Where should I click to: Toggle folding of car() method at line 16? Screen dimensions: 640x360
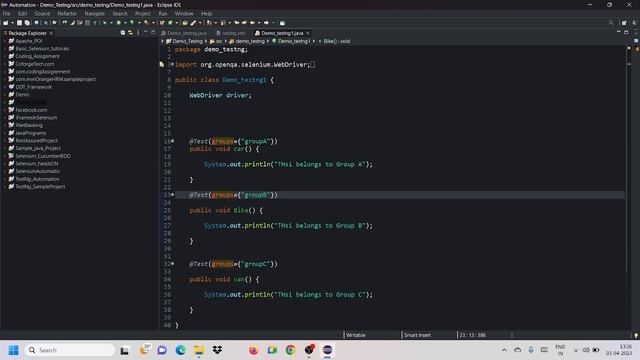point(172,141)
